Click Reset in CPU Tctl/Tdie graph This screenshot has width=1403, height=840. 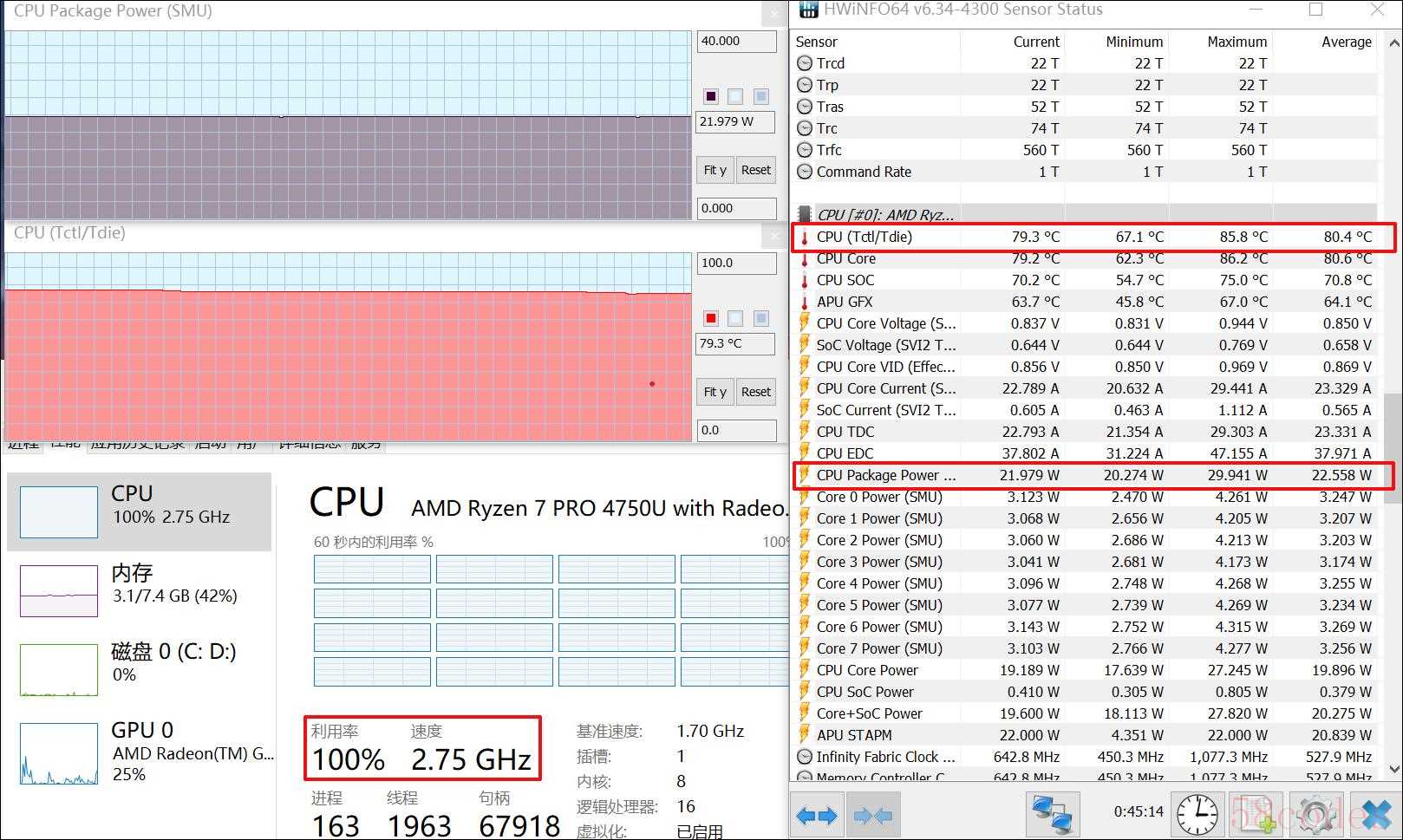point(756,392)
